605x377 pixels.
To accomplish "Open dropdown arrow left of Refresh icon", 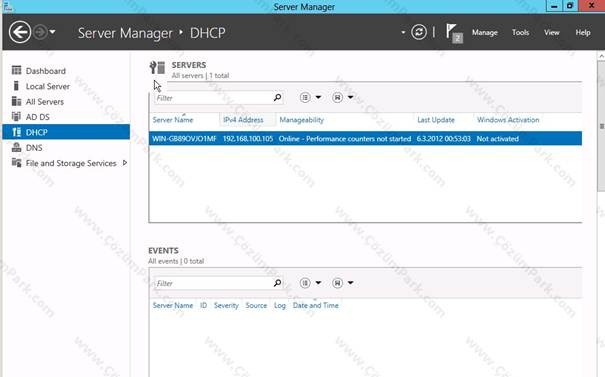I will pos(403,32).
